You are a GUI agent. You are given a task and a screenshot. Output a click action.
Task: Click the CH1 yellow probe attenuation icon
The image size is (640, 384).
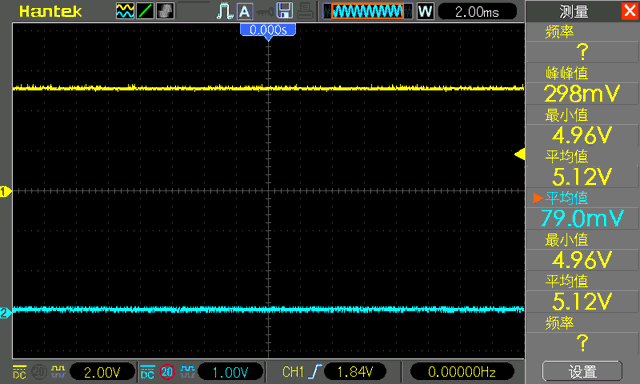click(58, 371)
